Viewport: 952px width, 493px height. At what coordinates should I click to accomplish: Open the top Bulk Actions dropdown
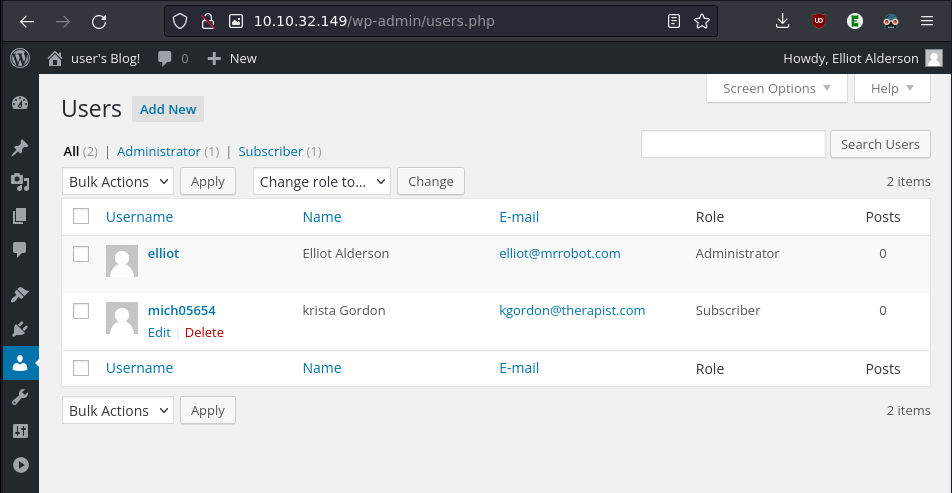118,181
